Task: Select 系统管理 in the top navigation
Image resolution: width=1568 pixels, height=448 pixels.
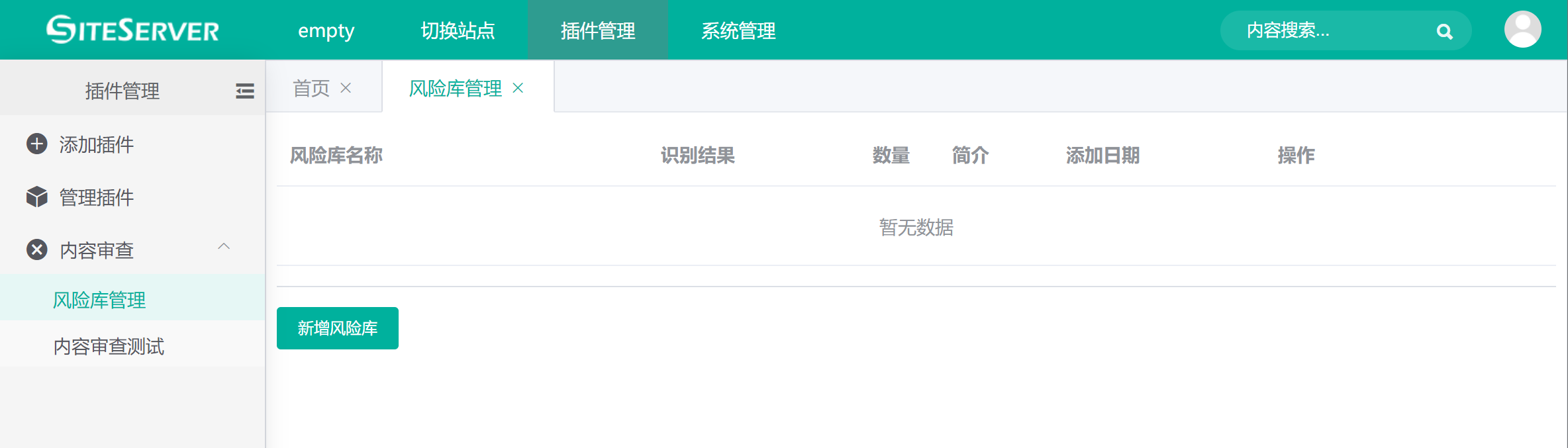Action: [738, 30]
